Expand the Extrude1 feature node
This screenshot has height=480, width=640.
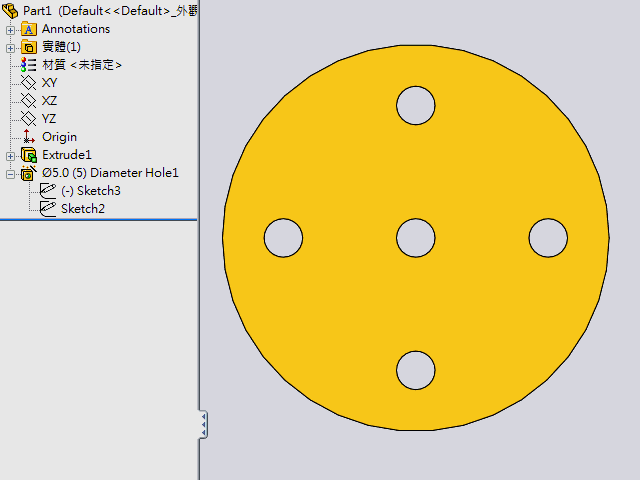pos(10,156)
